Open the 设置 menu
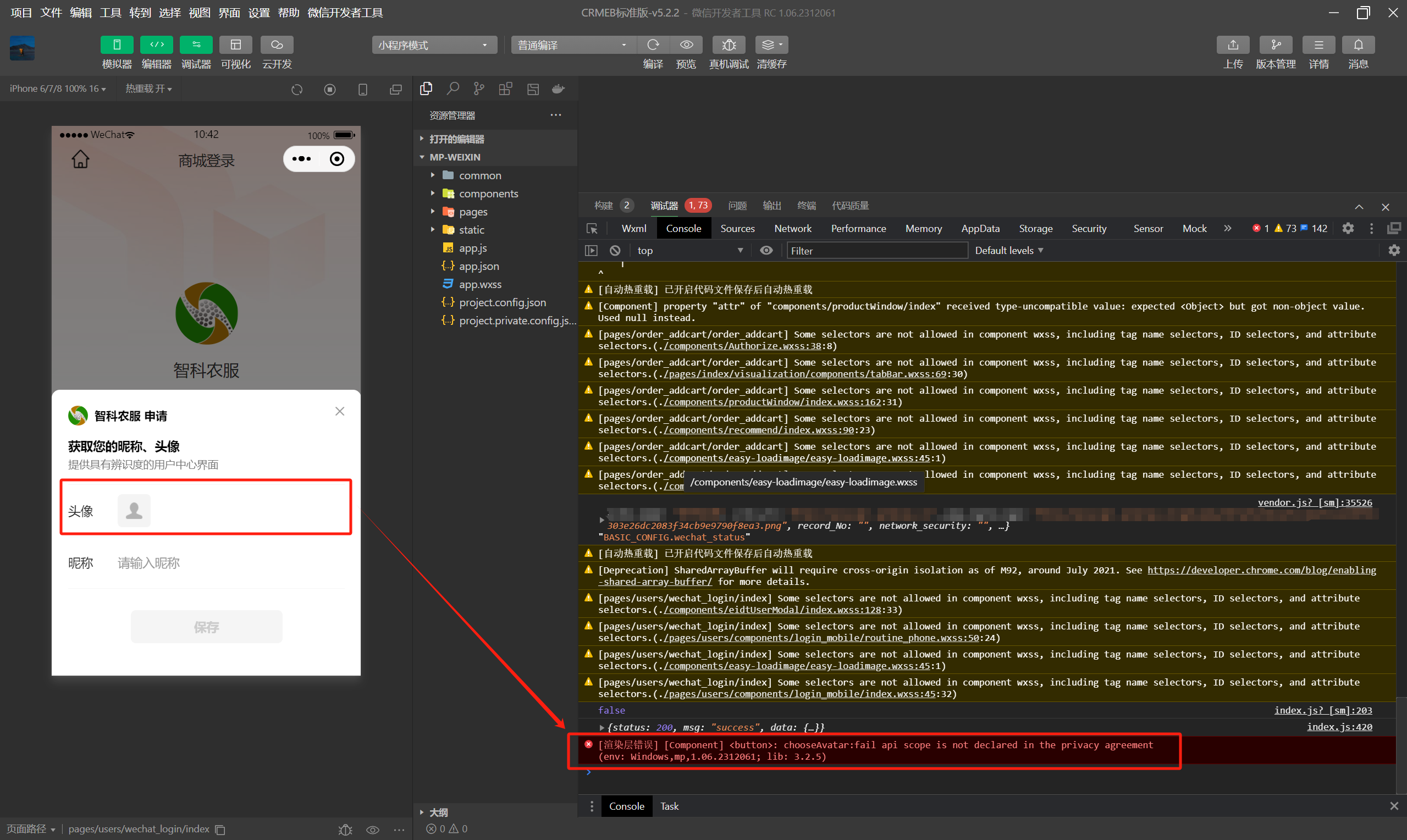 click(x=258, y=13)
